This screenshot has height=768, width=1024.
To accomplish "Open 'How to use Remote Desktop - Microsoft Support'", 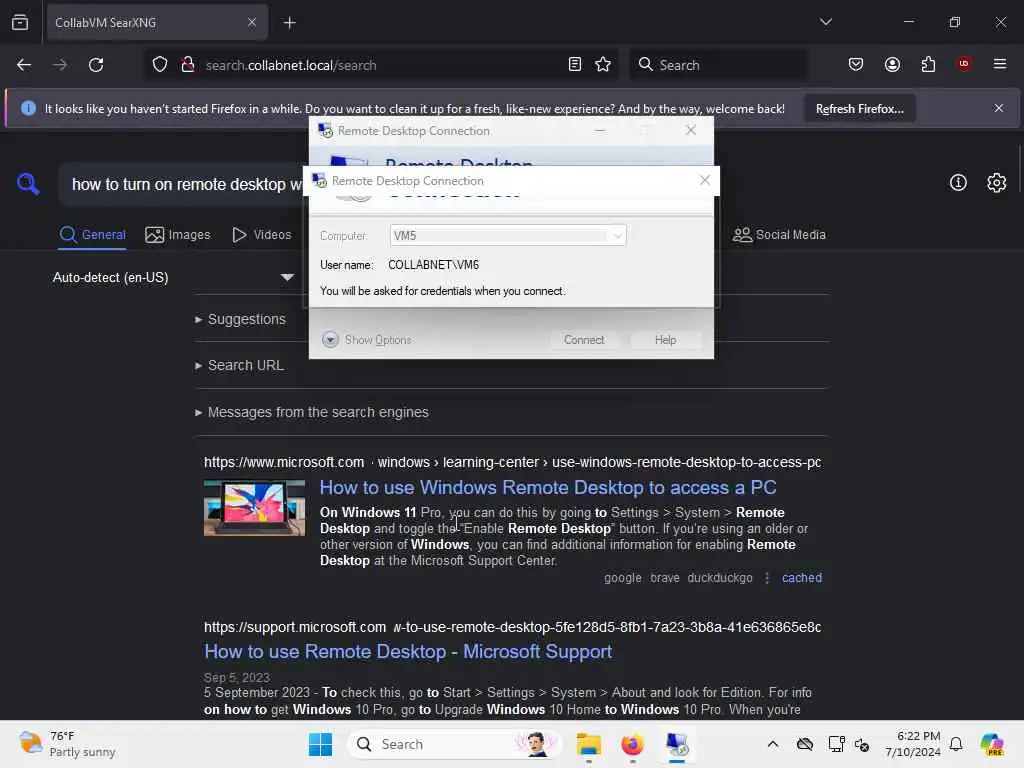I will pyautogui.click(x=408, y=651).
